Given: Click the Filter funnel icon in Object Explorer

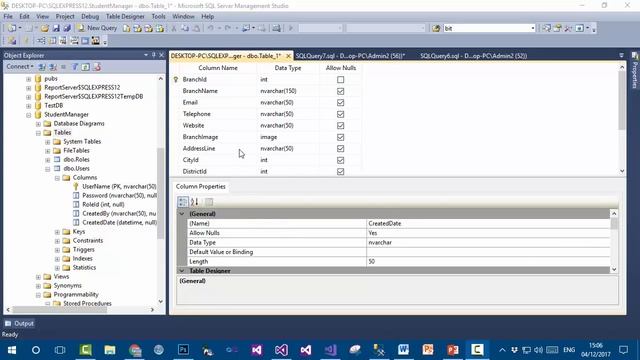Looking at the screenshot, I should click(x=75, y=67).
